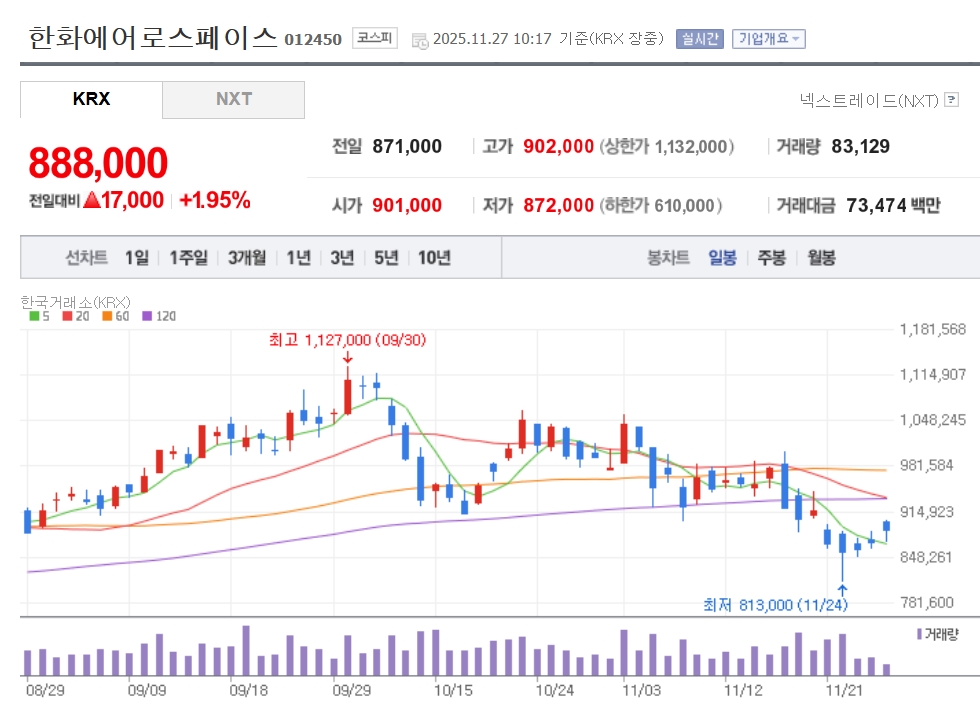Click the red 20-day moving average swatch
The height and width of the screenshot is (719, 980).
click(68, 316)
